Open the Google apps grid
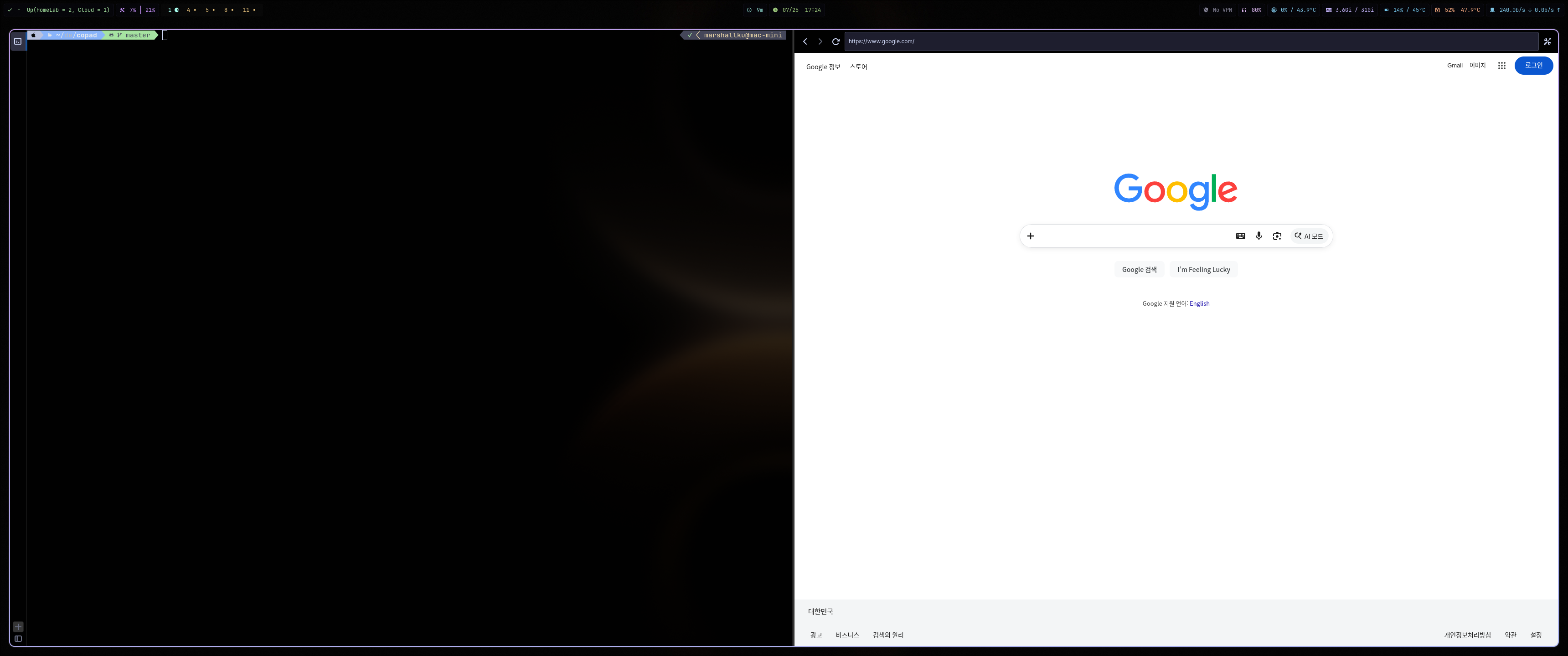The height and width of the screenshot is (656, 1568). click(1501, 66)
